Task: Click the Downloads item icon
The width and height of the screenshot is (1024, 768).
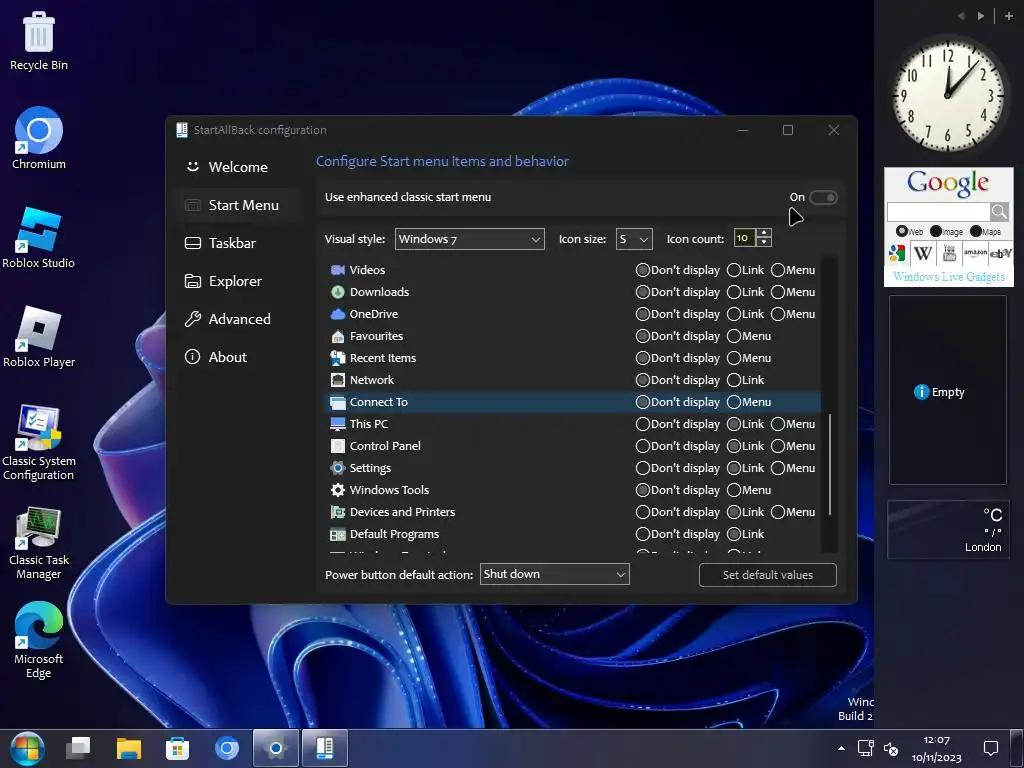Action: point(338,292)
